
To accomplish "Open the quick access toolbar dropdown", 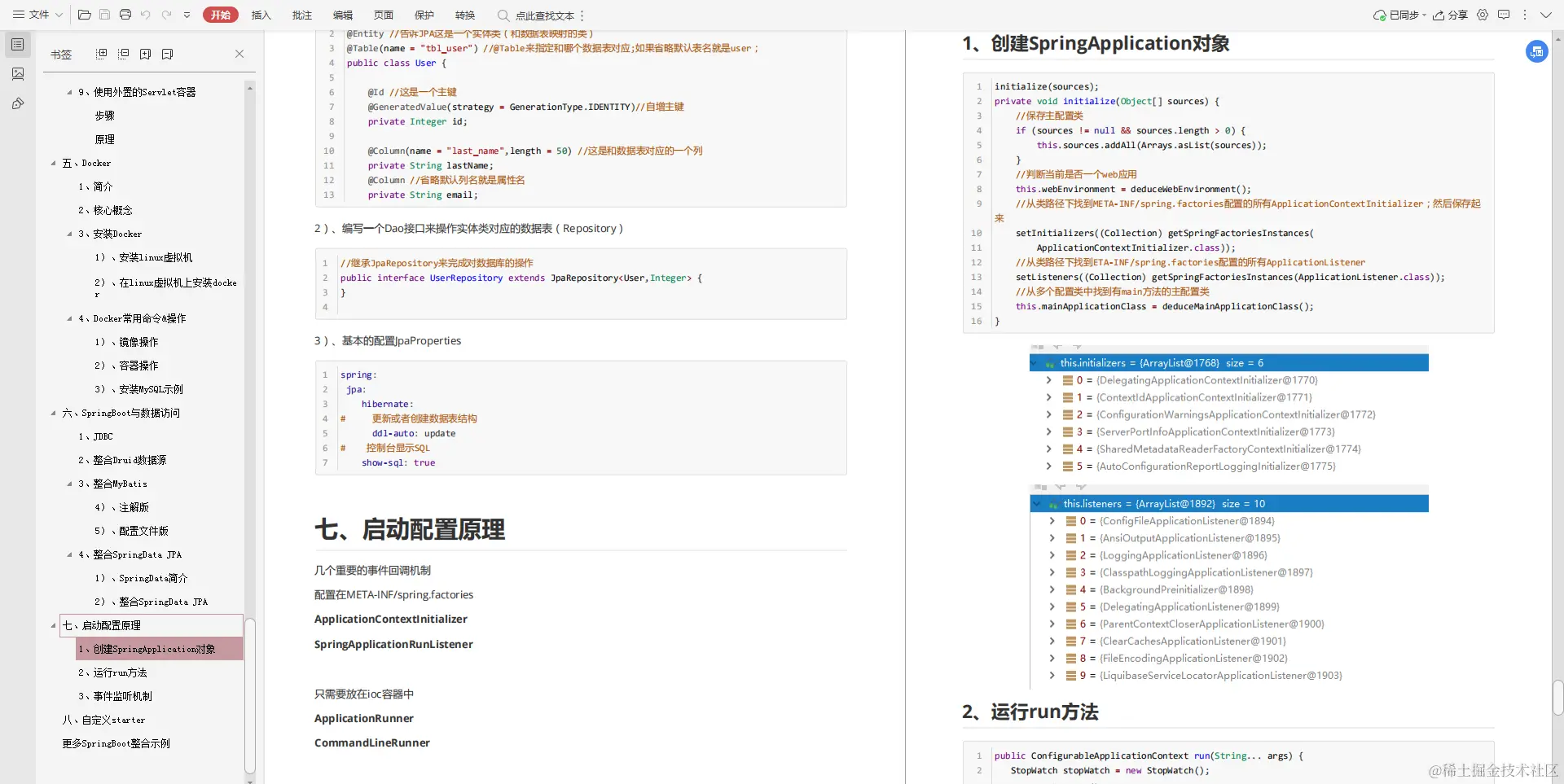I will point(187,15).
